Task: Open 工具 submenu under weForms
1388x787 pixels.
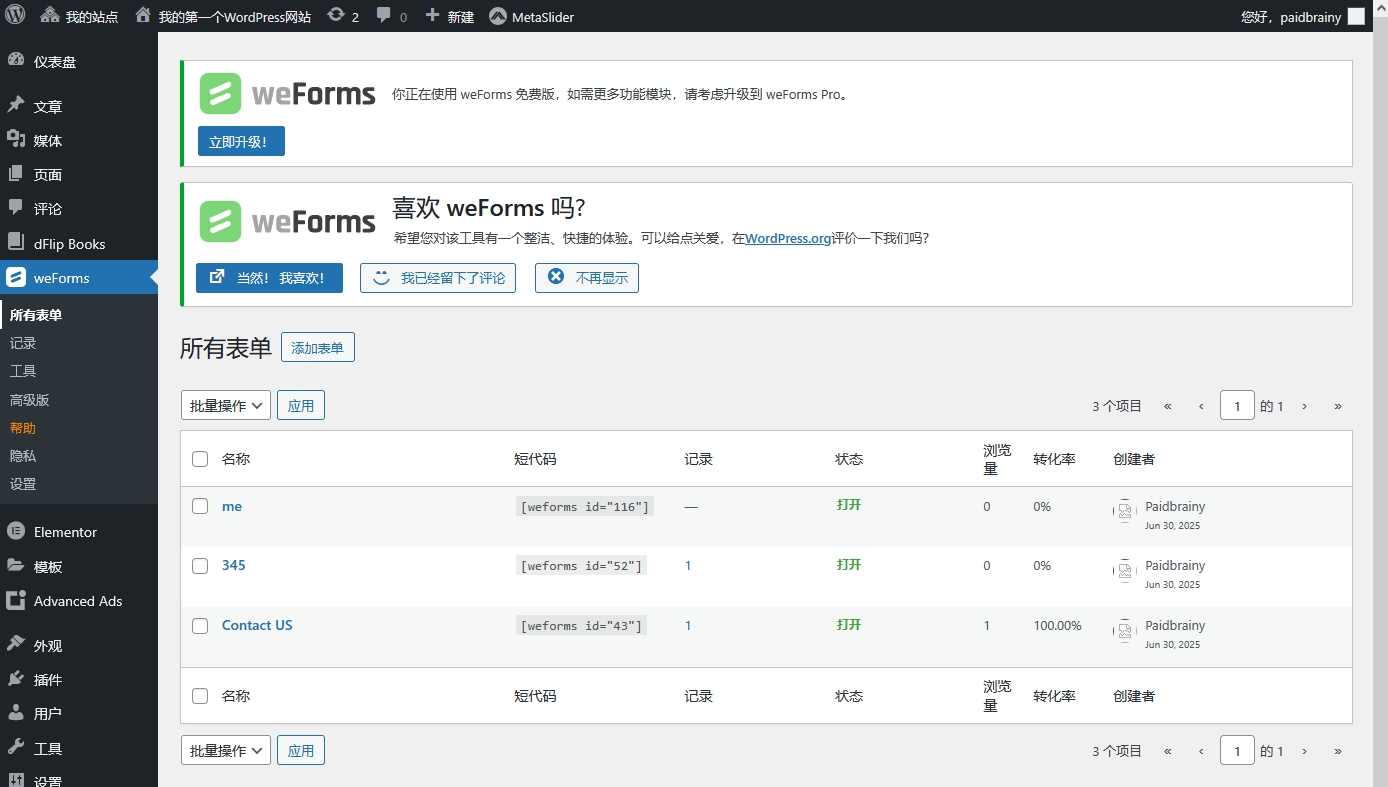Action: click(23, 371)
